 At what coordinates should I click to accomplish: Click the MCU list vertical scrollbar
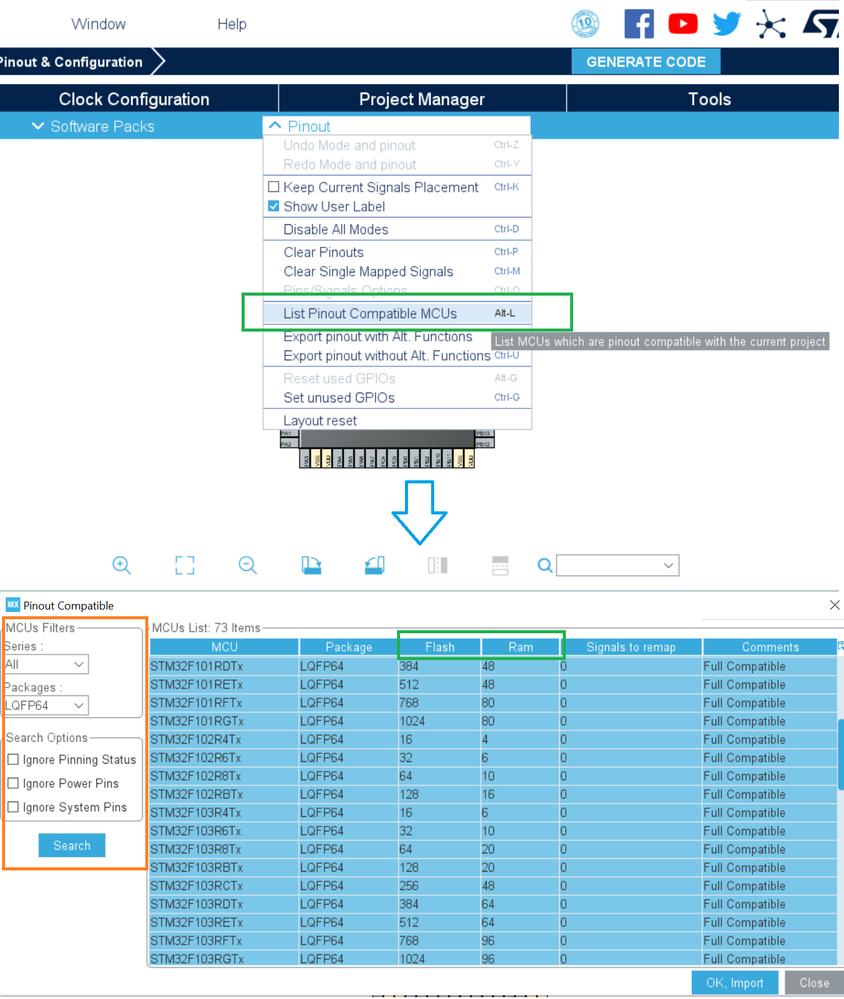pyautogui.click(x=840, y=755)
